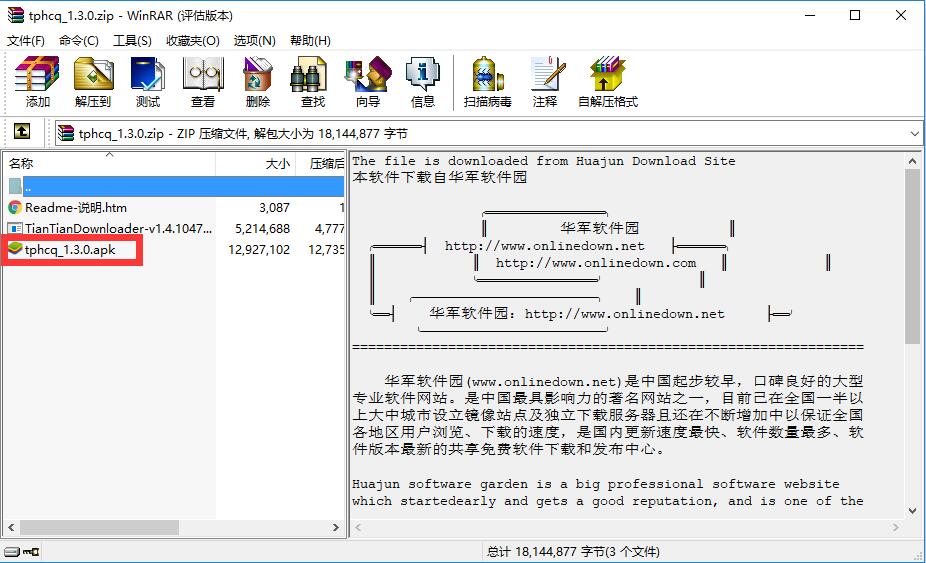Click the Chrome icon of Readme-说明.htm

coord(15,207)
